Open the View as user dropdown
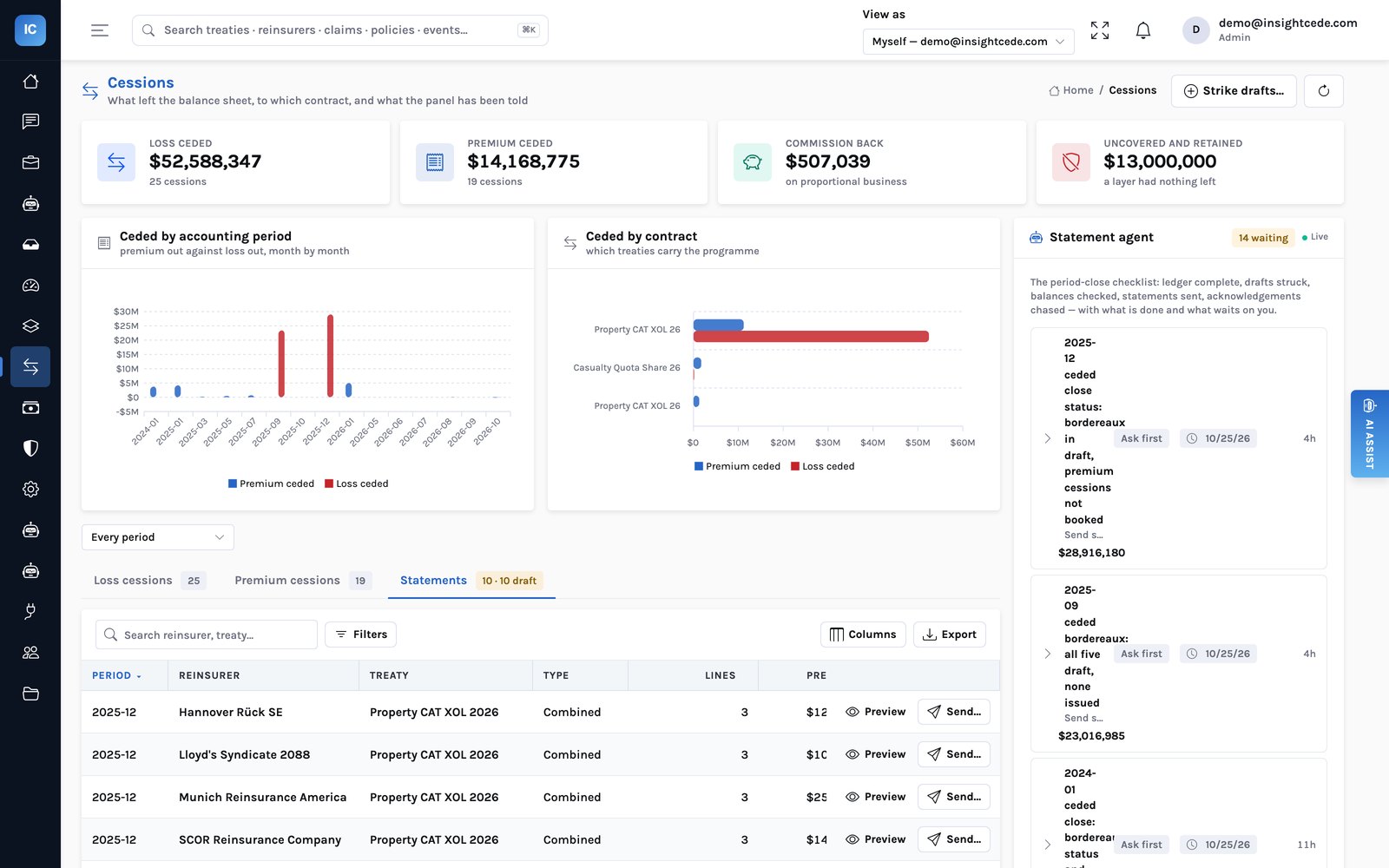 point(968,41)
